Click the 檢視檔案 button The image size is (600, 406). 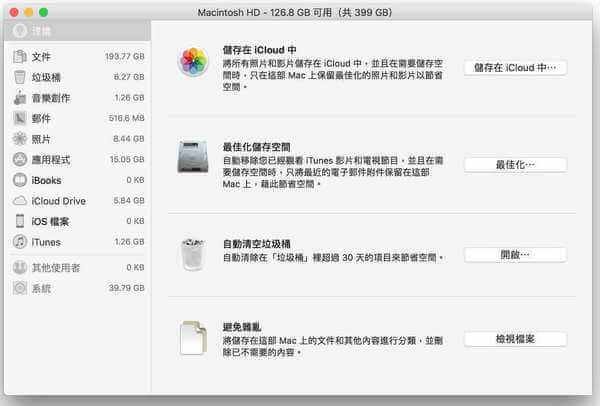point(515,339)
